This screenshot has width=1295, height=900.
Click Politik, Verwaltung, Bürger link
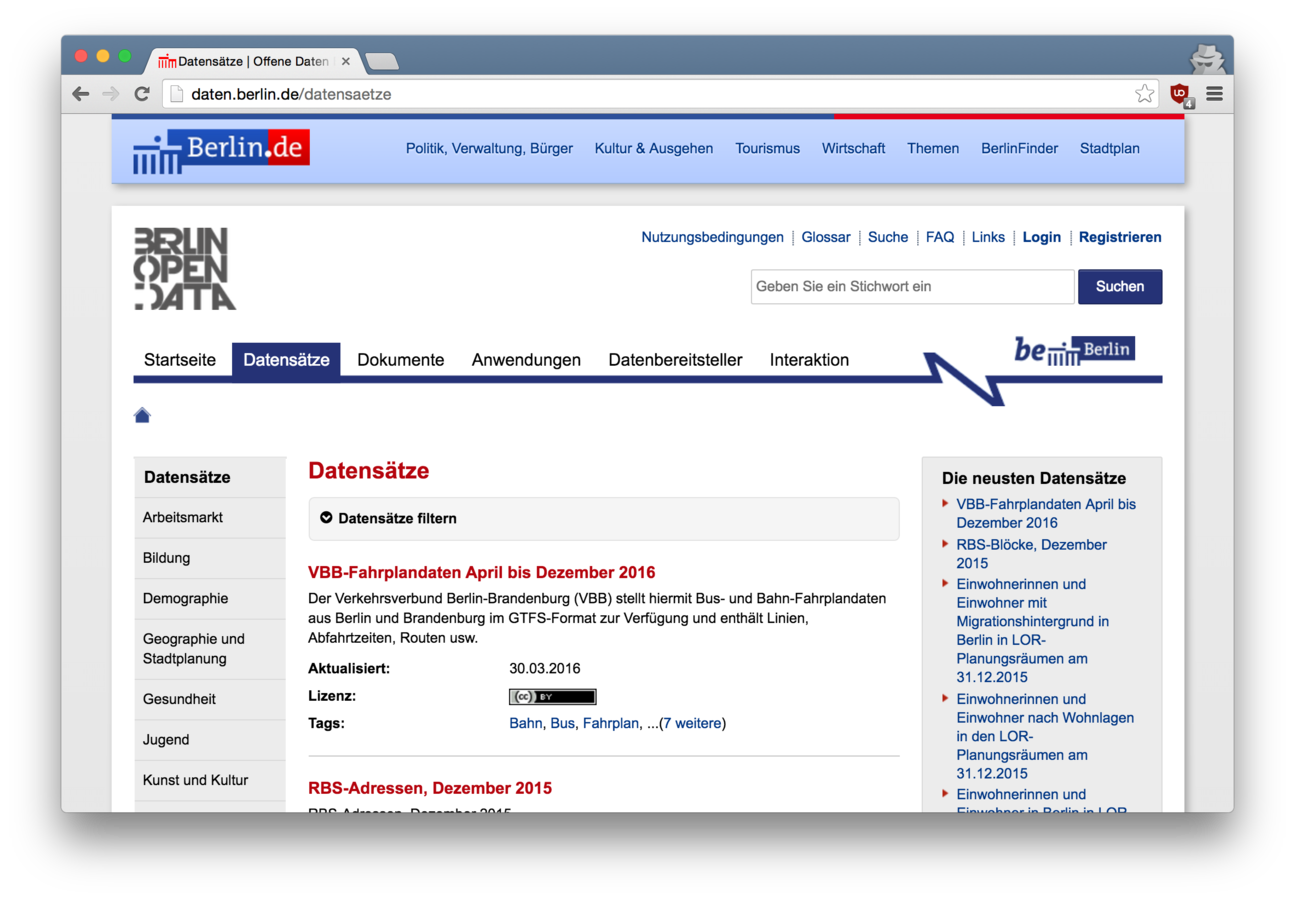[x=489, y=149]
